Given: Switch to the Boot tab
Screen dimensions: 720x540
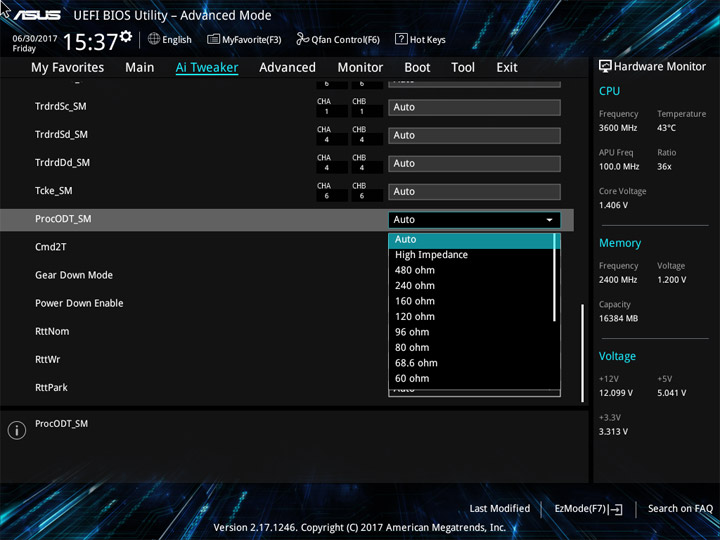Looking at the screenshot, I should (x=417, y=68).
